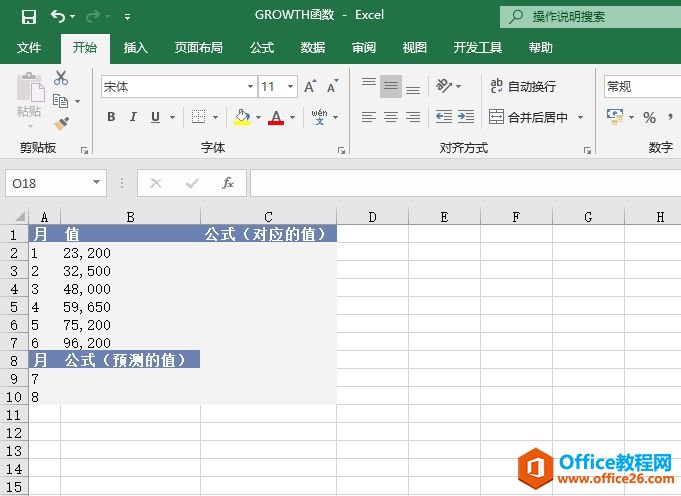Image resolution: width=681 pixels, height=496 pixels.
Task: Apply percent style format
Action: (649, 118)
